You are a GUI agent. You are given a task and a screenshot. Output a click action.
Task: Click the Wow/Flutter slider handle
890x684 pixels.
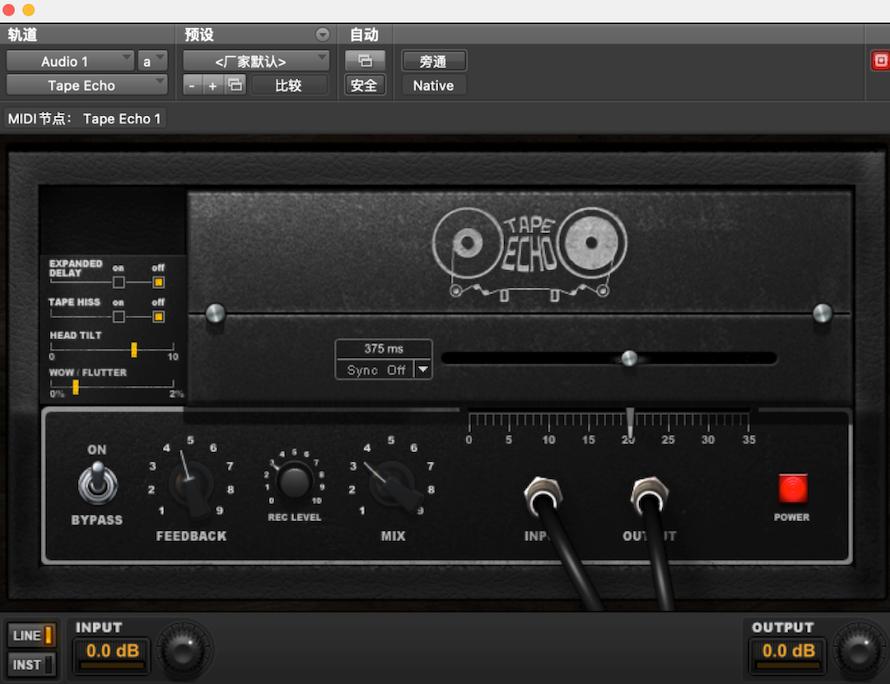point(75,387)
